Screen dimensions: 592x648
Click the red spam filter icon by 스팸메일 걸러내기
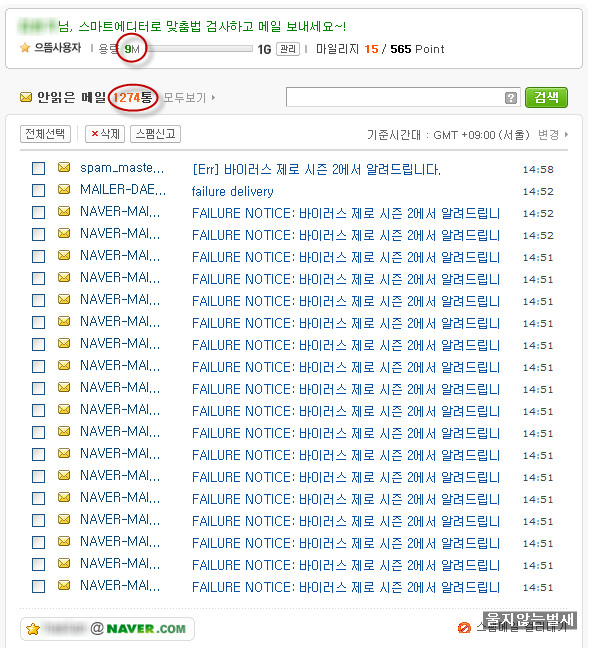(x=464, y=628)
